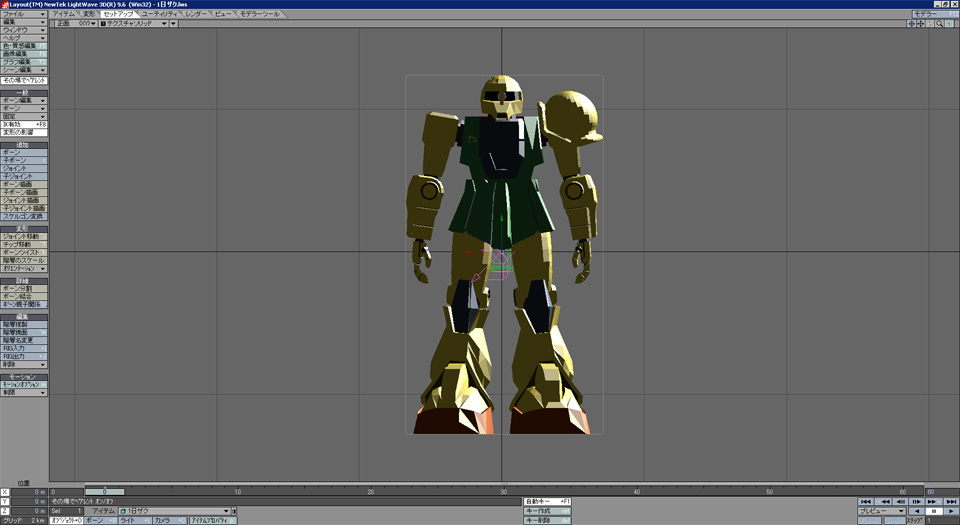
Task: Click モーションオプション (Motion Options) button
Action: click(x=24, y=385)
